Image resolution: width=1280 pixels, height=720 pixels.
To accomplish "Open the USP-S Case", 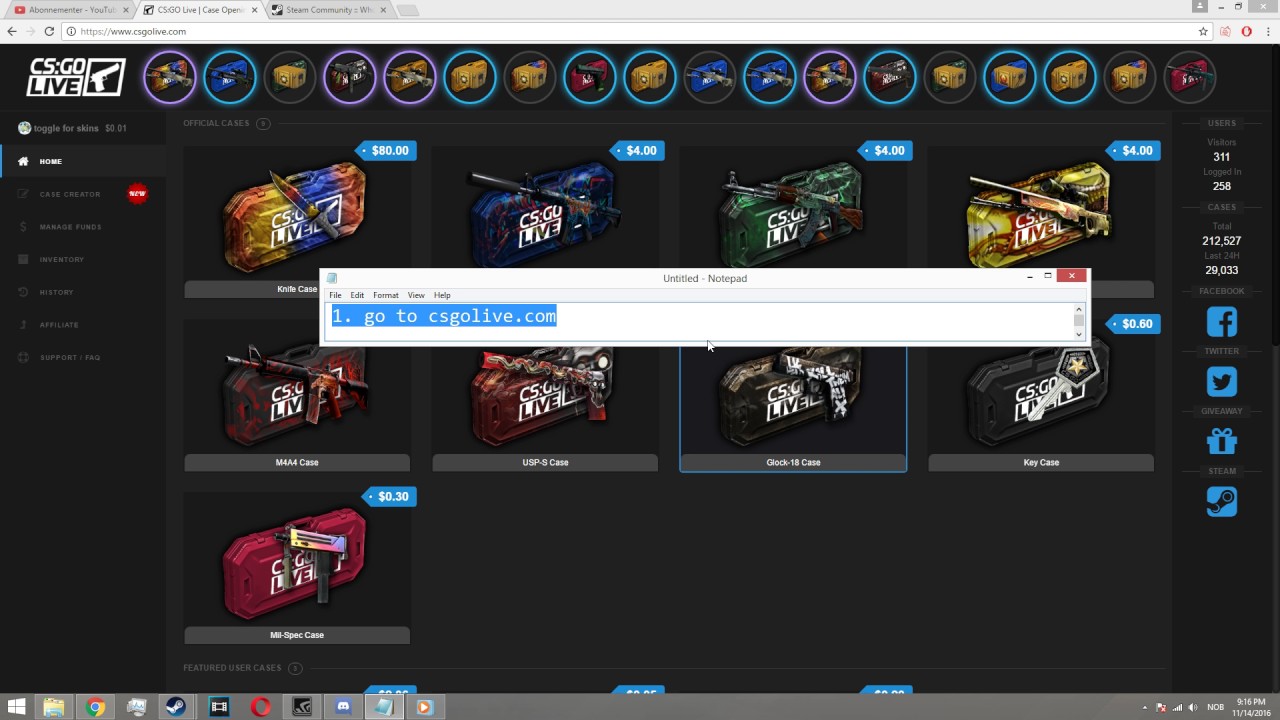I will pyautogui.click(x=545, y=395).
